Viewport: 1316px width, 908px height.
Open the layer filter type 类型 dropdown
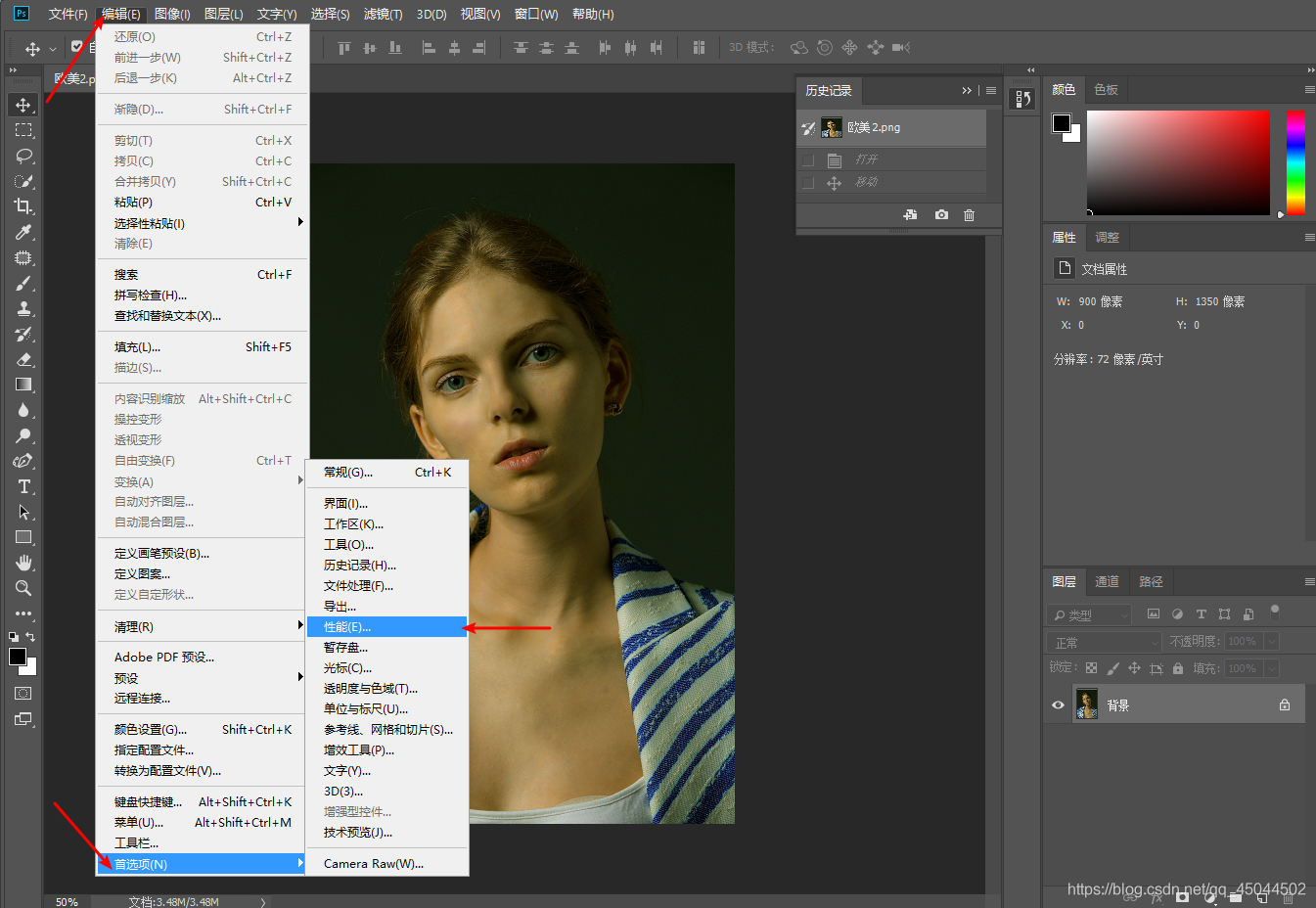click(x=1089, y=614)
